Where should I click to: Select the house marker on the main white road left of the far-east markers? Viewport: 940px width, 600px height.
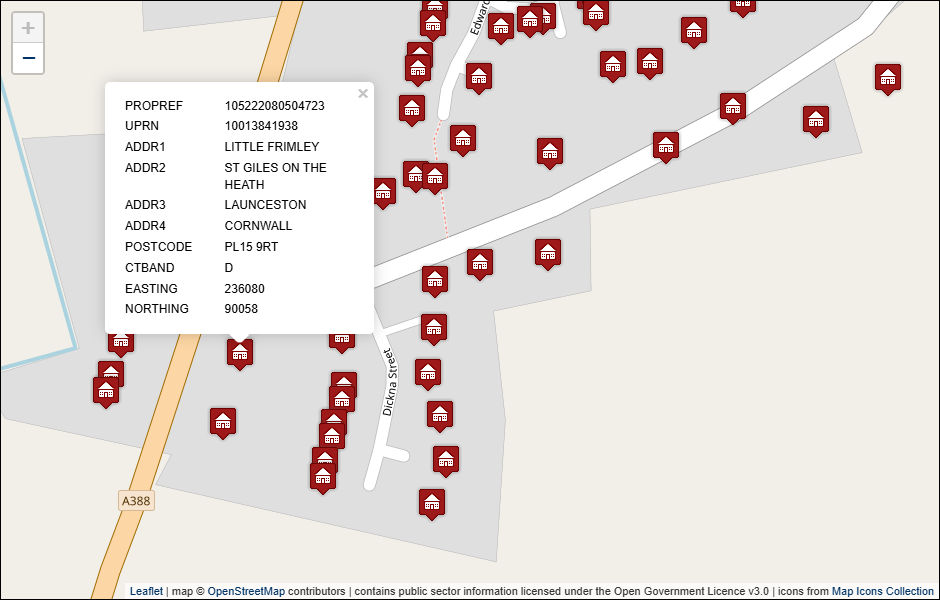733,108
